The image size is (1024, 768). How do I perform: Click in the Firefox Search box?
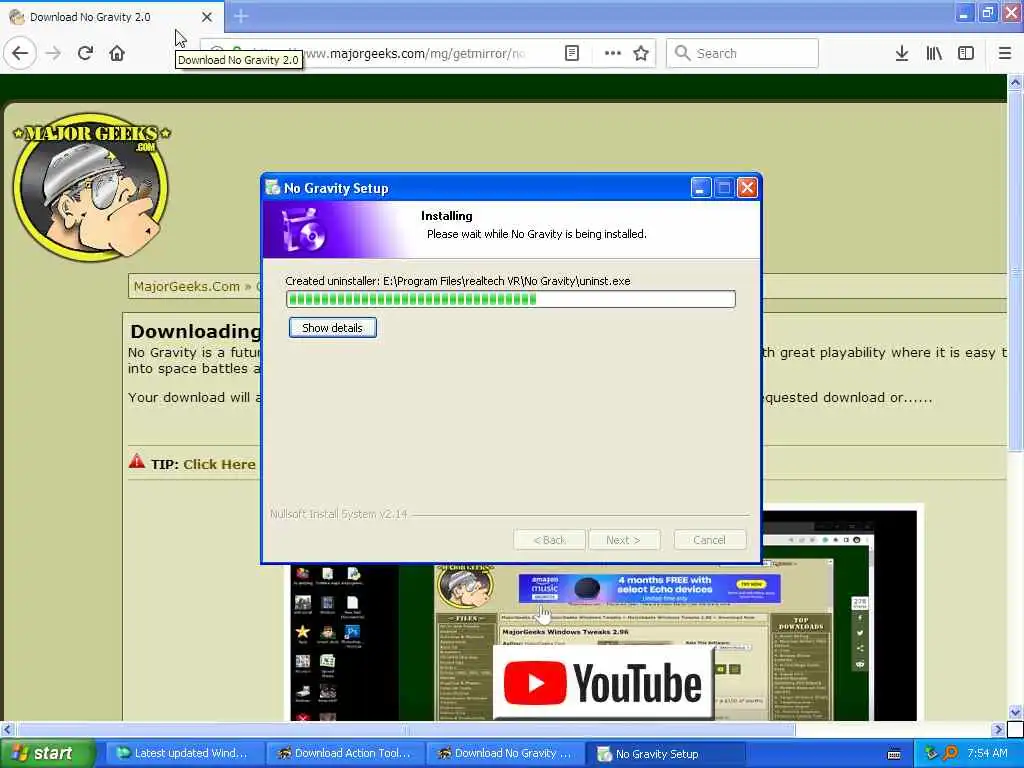[742, 53]
